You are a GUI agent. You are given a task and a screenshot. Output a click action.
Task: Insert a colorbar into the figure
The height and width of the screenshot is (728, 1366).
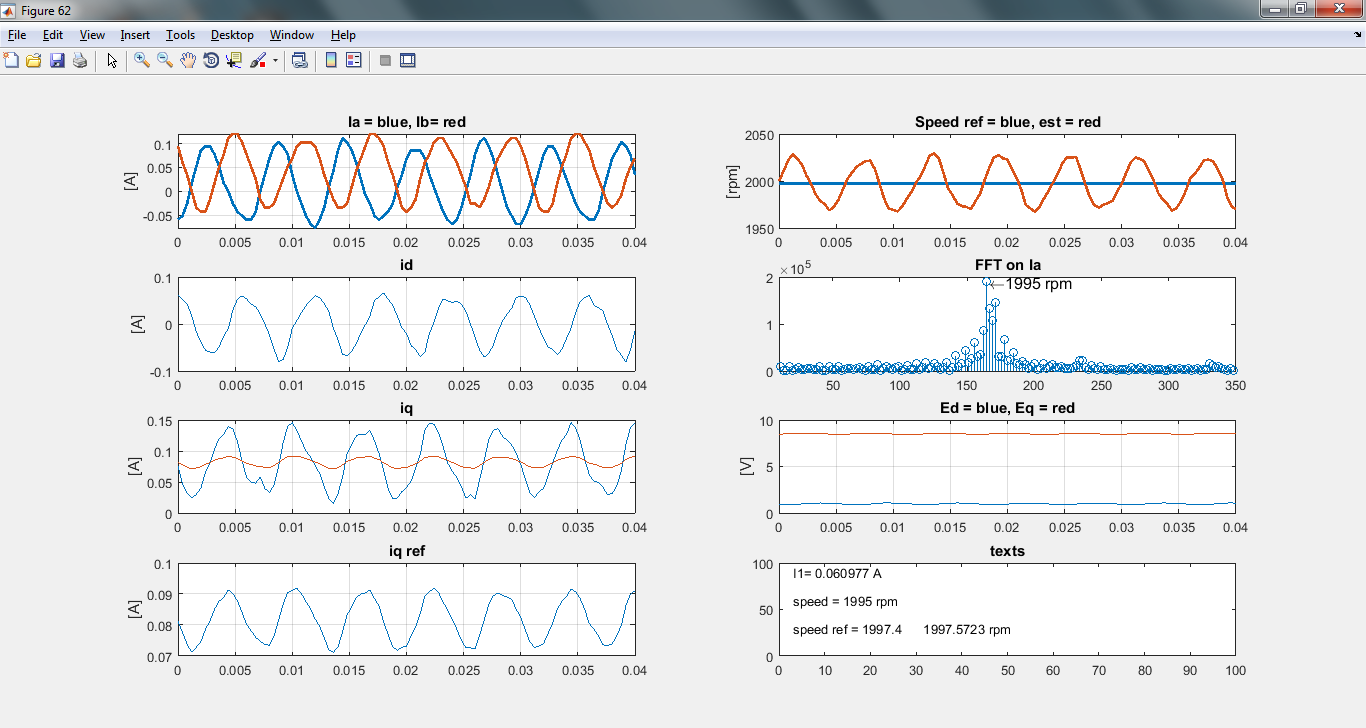click(x=330, y=60)
